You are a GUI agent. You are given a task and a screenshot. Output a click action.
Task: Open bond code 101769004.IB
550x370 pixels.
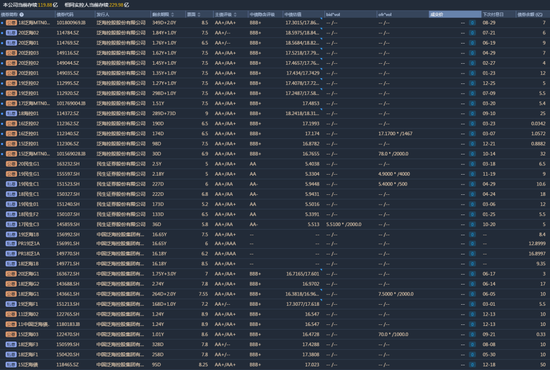pyautogui.click(x=71, y=103)
